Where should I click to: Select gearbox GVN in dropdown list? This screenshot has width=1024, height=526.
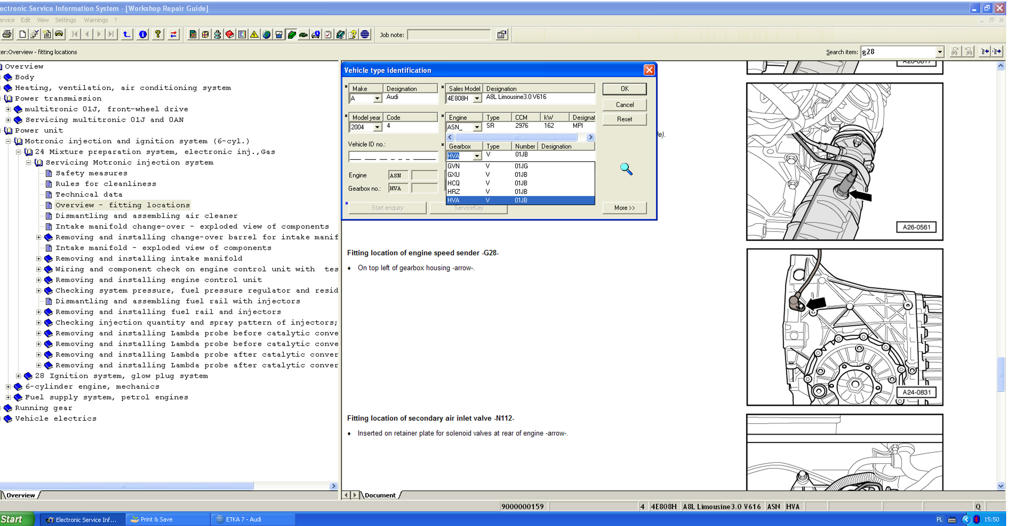[x=520, y=167]
